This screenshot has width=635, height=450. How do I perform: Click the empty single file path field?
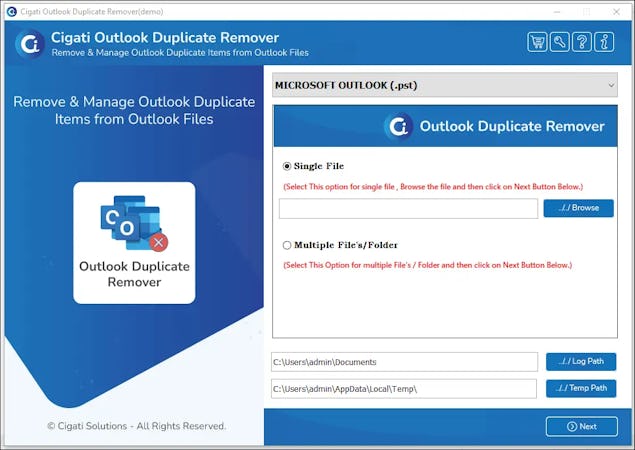tap(408, 208)
